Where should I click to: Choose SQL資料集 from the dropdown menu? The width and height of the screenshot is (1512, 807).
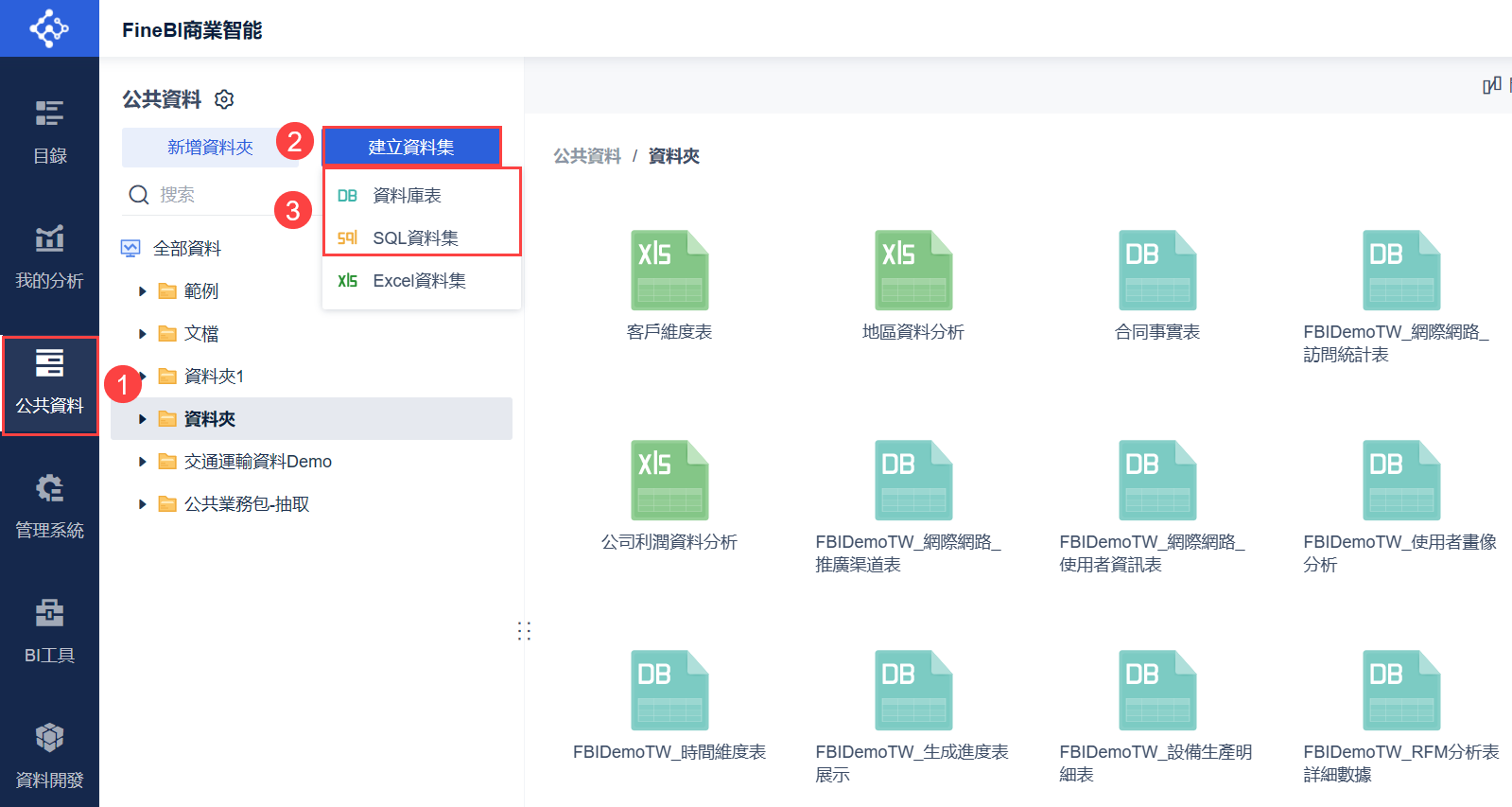[422, 238]
